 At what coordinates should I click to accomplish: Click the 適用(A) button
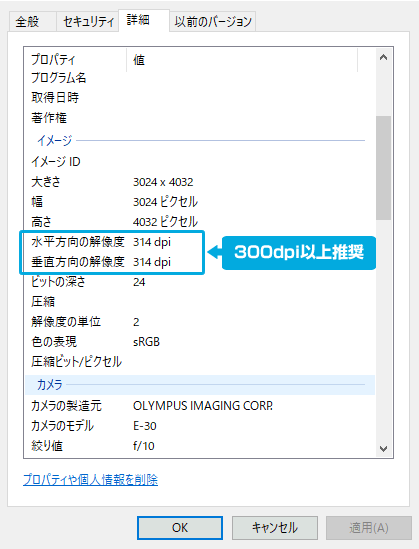click(x=369, y=528)
